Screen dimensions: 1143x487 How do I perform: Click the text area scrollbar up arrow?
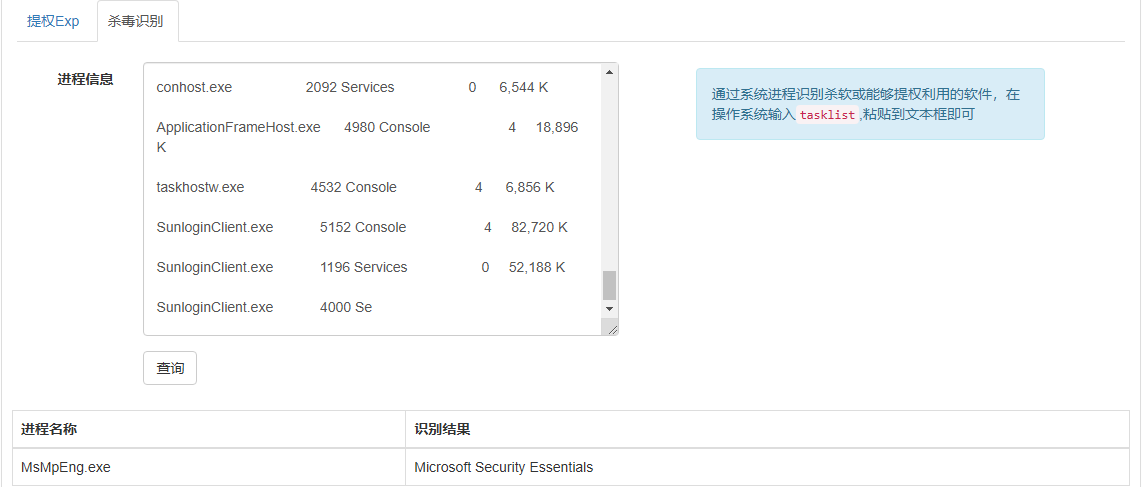(x=609, y=72)
